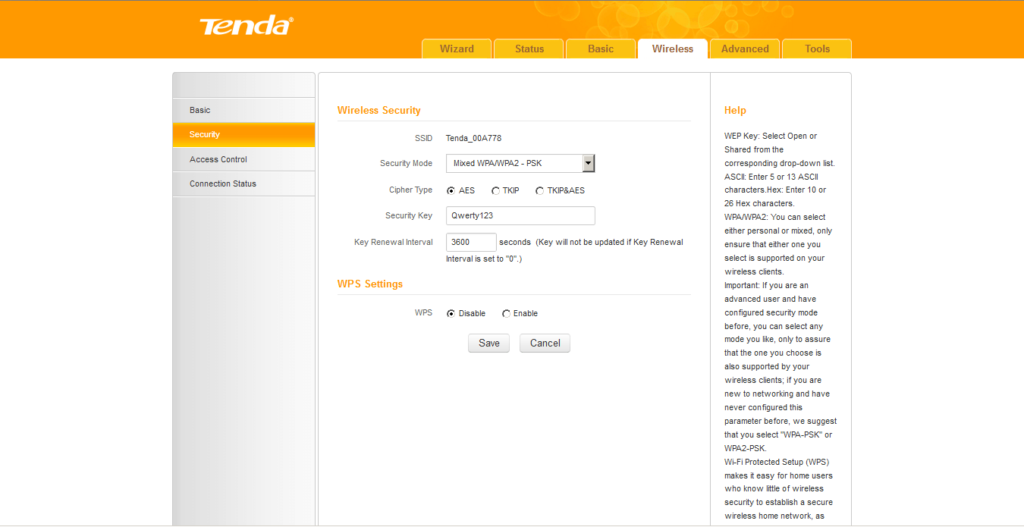Viewport: 1024px width, 527px height.
Task: Select the Wireless tab
Action: tap(672, 49)
